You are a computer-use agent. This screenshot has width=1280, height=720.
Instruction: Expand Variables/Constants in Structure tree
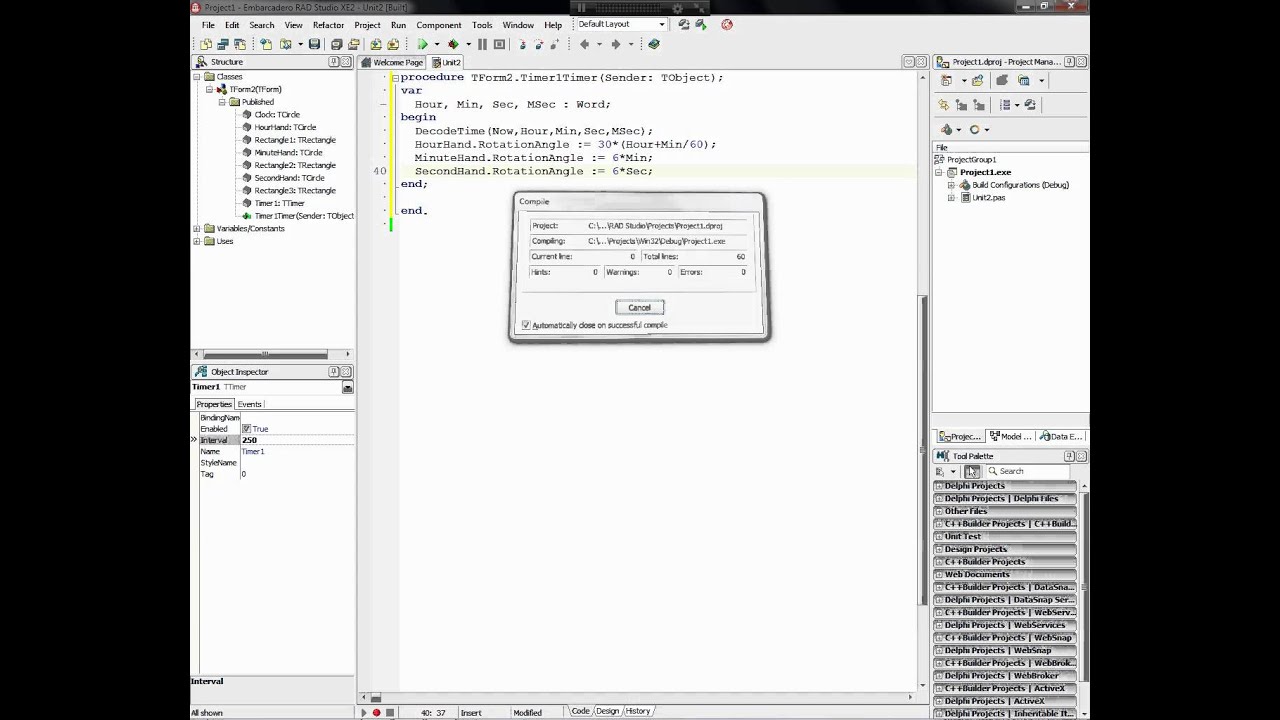click(197, 228)
